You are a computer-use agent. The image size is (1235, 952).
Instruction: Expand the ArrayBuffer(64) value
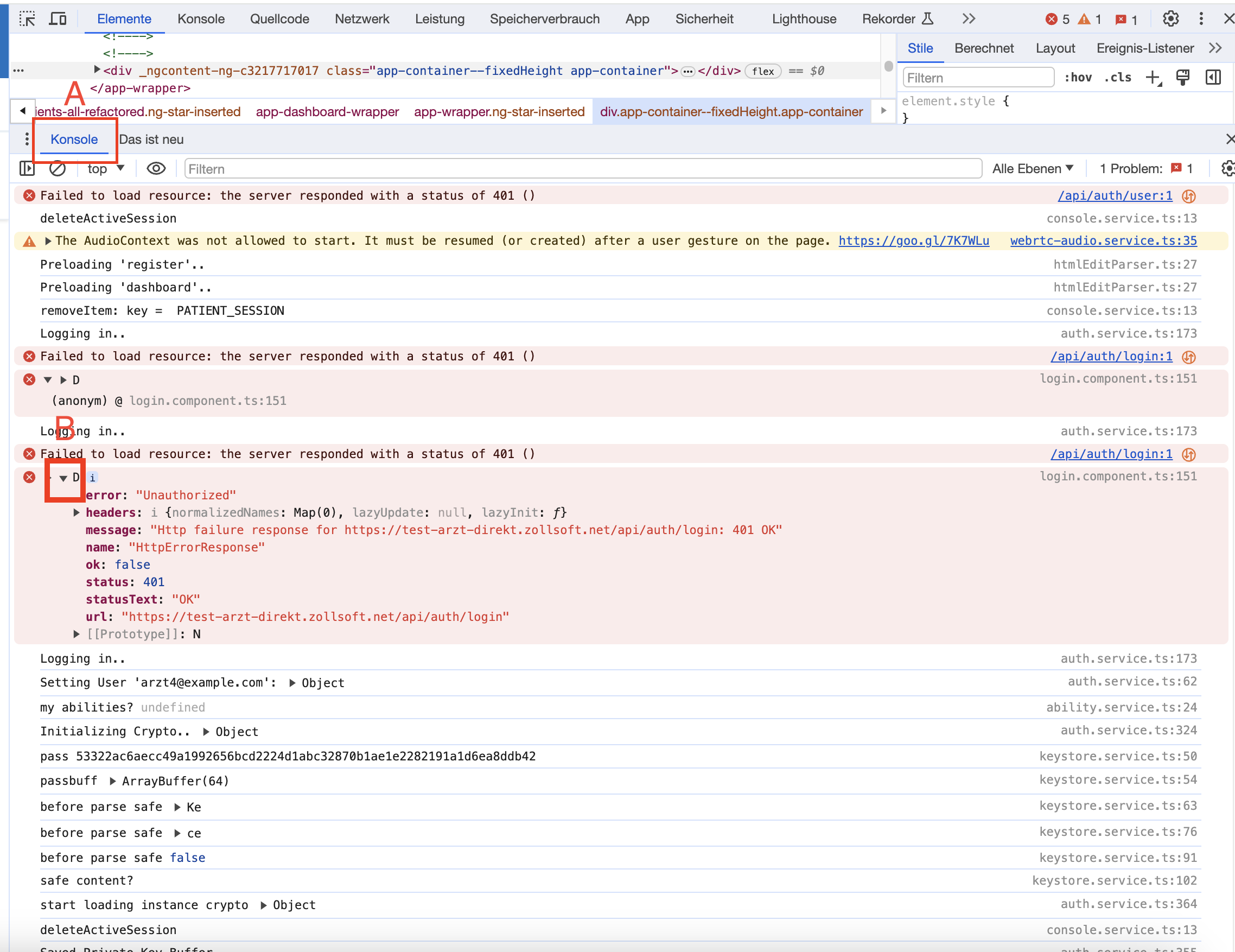(x=112, y=781)
